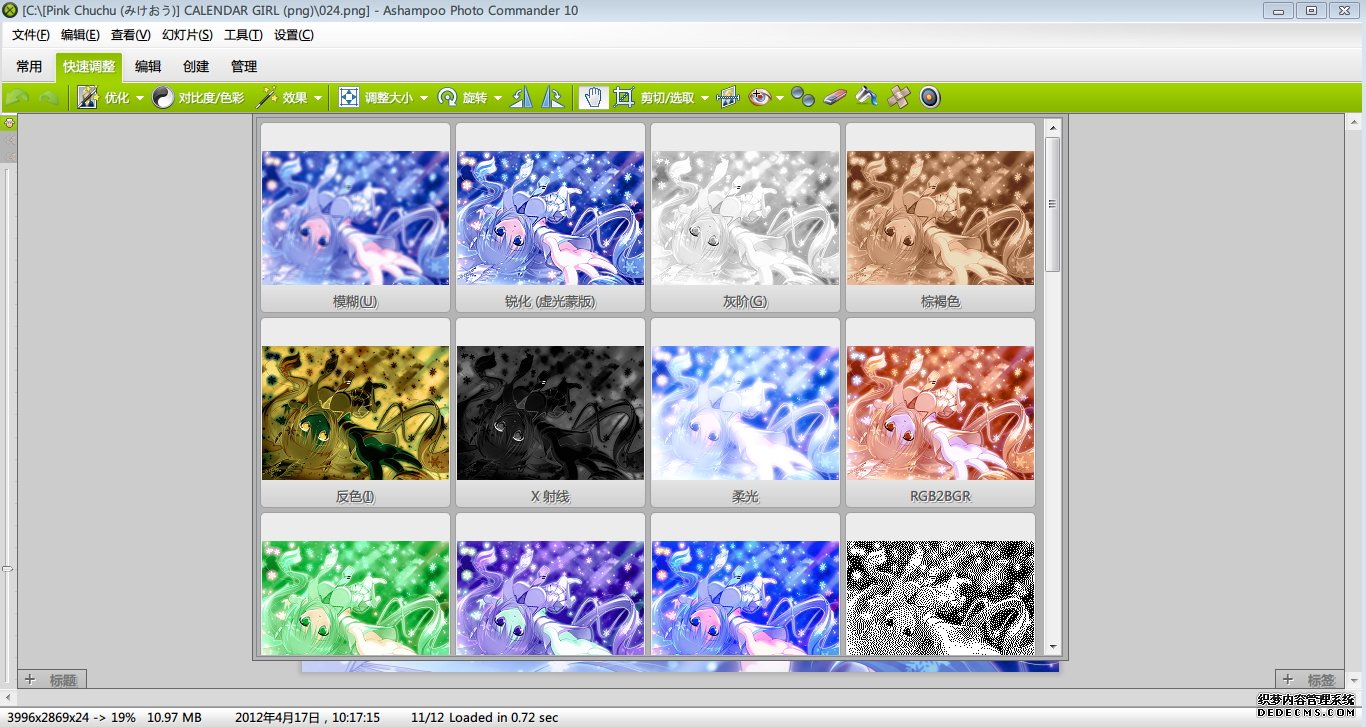The height and width of the screenshot is (727, 1366).
Task: Click the redo arrow icon in toolbar
Action: [48, 97]
